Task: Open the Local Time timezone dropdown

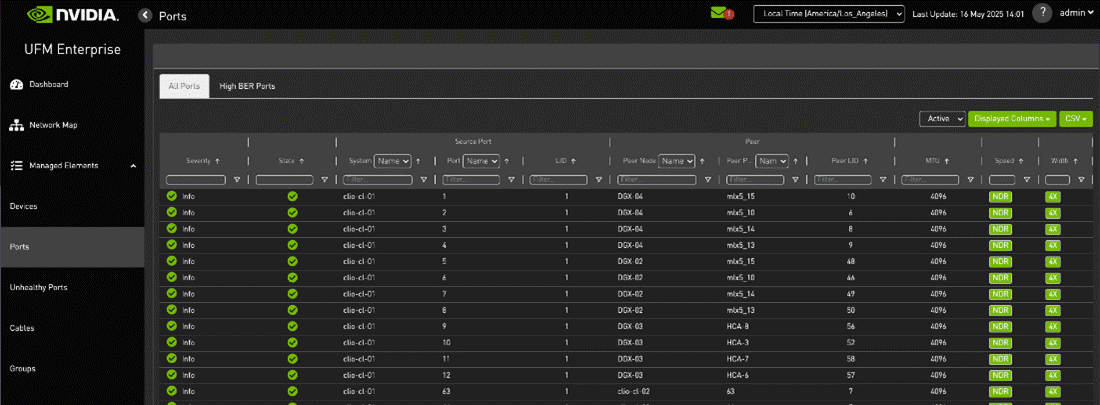Action: point(829,13)
